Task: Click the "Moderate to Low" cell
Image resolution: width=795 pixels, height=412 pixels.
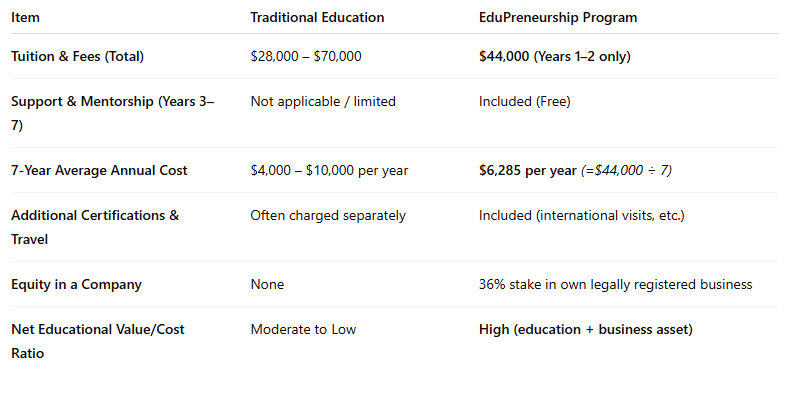Action: tap(303, 329)
